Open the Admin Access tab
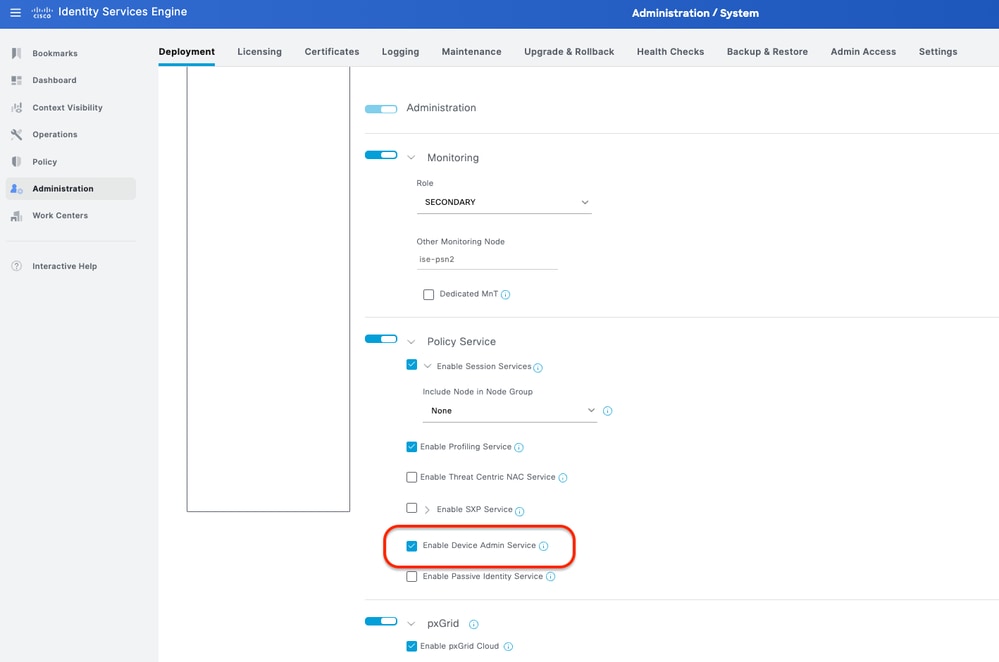The image size is (999, 662). [x=863, y=52]
